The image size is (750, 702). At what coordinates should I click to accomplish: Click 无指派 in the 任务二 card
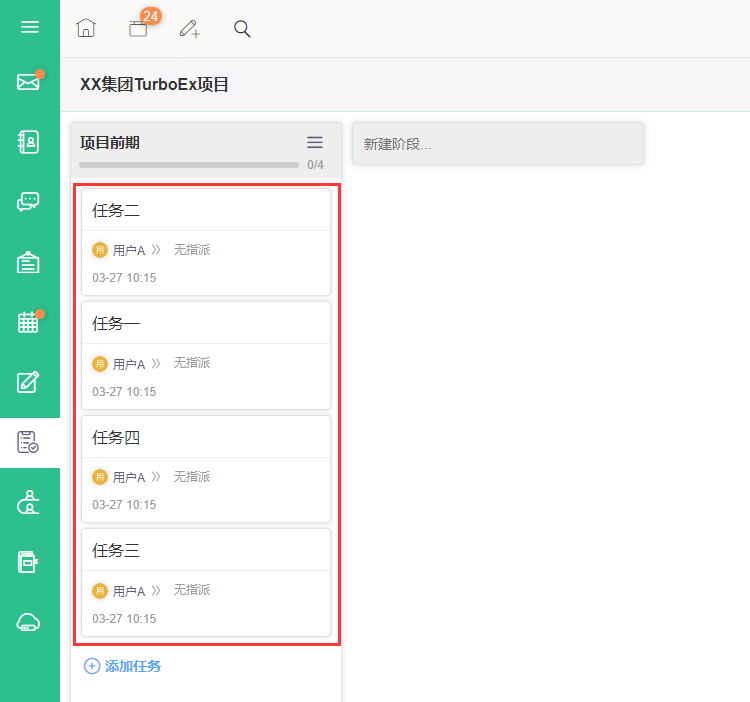[x=192, y=250]
